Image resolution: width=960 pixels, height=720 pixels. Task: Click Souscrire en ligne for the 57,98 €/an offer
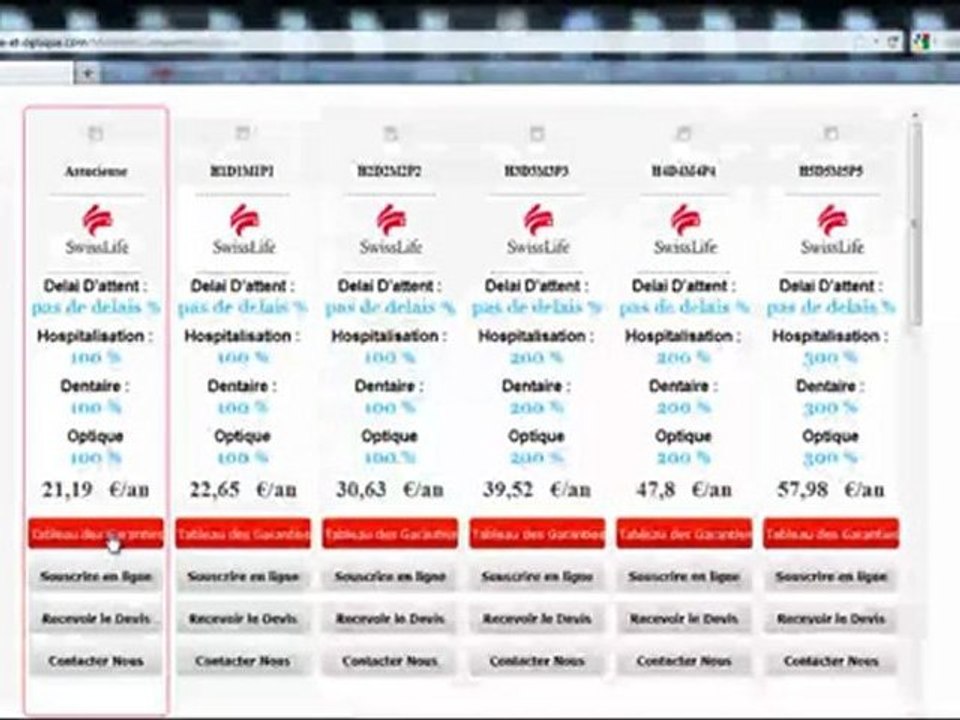coord(831,577)
